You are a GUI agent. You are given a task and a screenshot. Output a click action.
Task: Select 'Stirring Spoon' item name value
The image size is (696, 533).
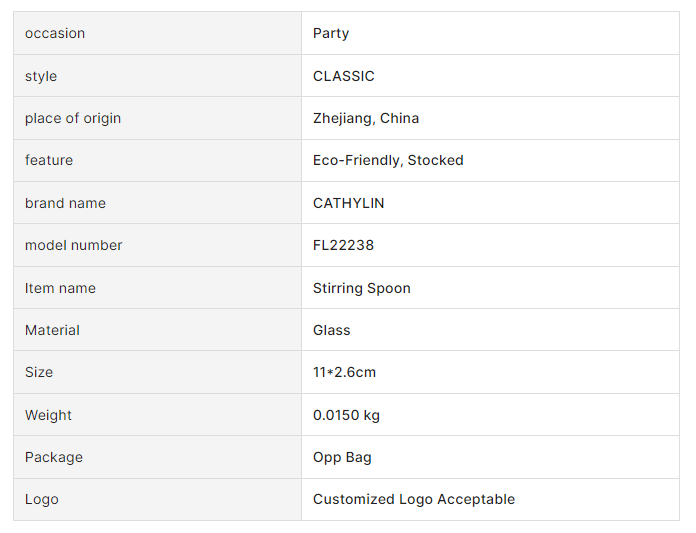point(362,288)
